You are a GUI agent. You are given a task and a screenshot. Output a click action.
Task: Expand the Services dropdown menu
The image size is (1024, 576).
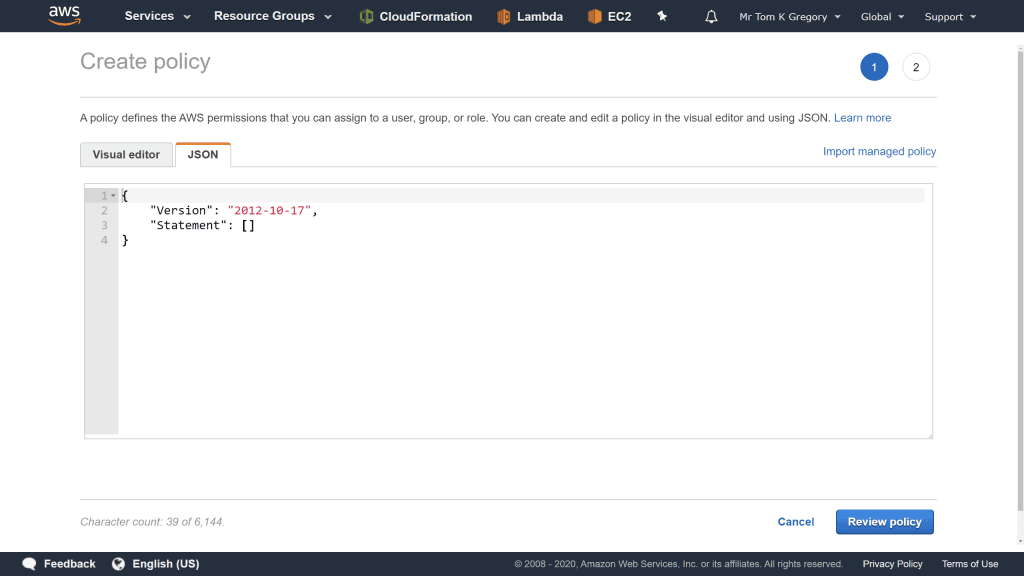pos(157,16)
